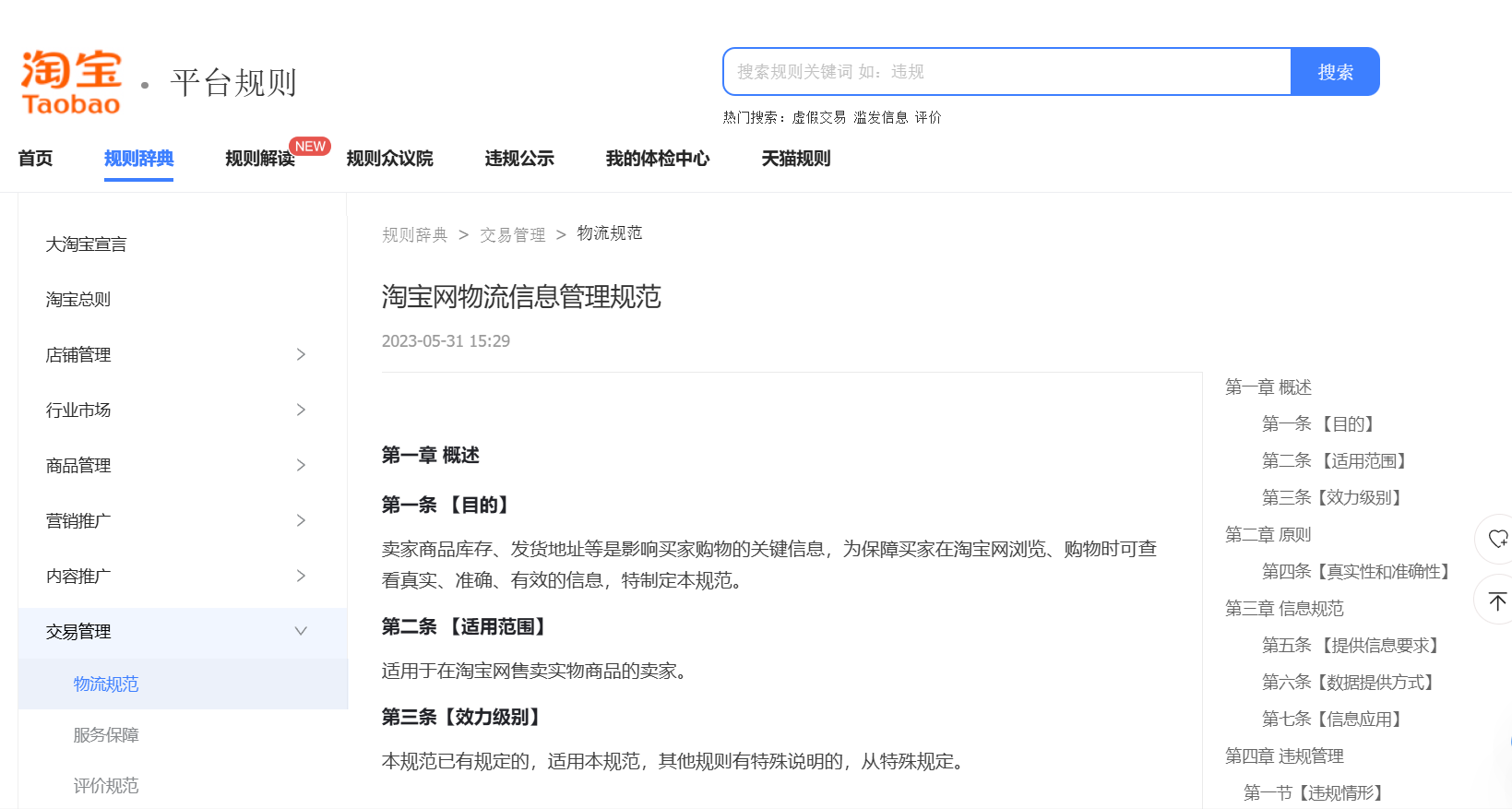1512x809 pixels.
Task: Go to 违规公示 tab
Action: [x=519, y=159]
